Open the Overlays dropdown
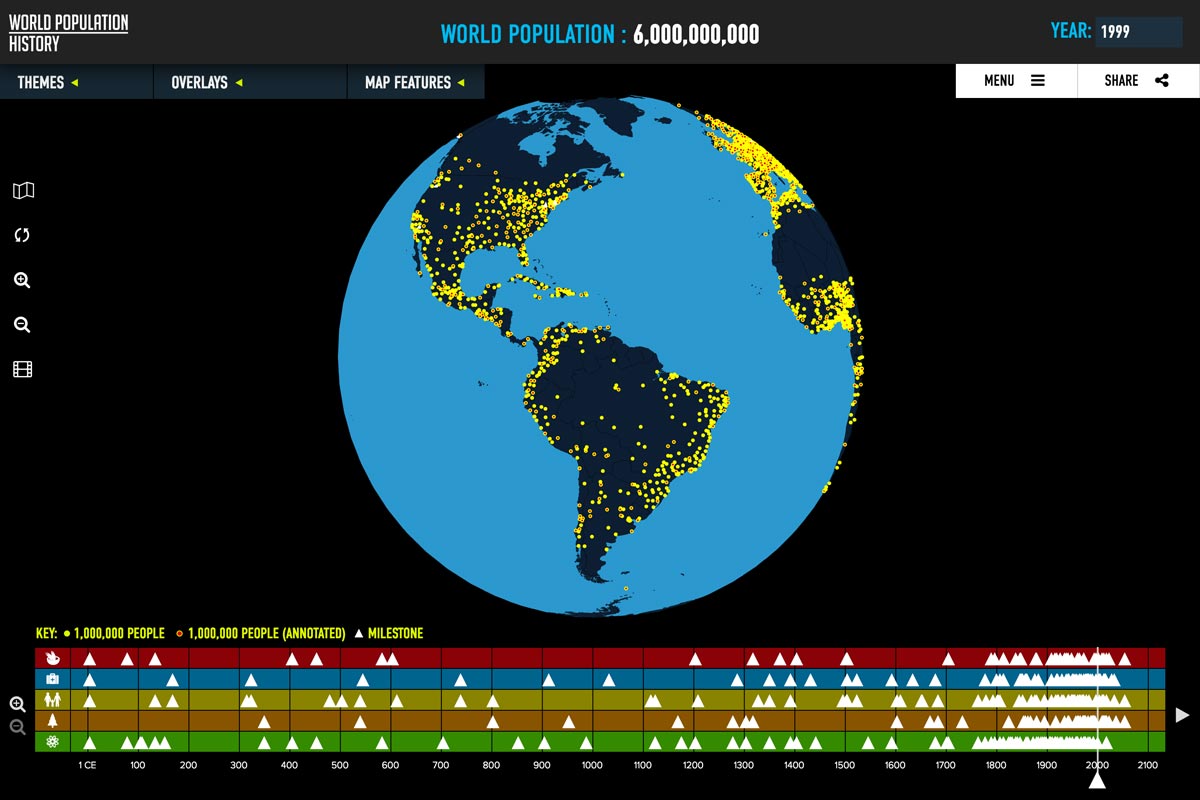Screen dimensions: 1200x800 (x=207, y=82)
